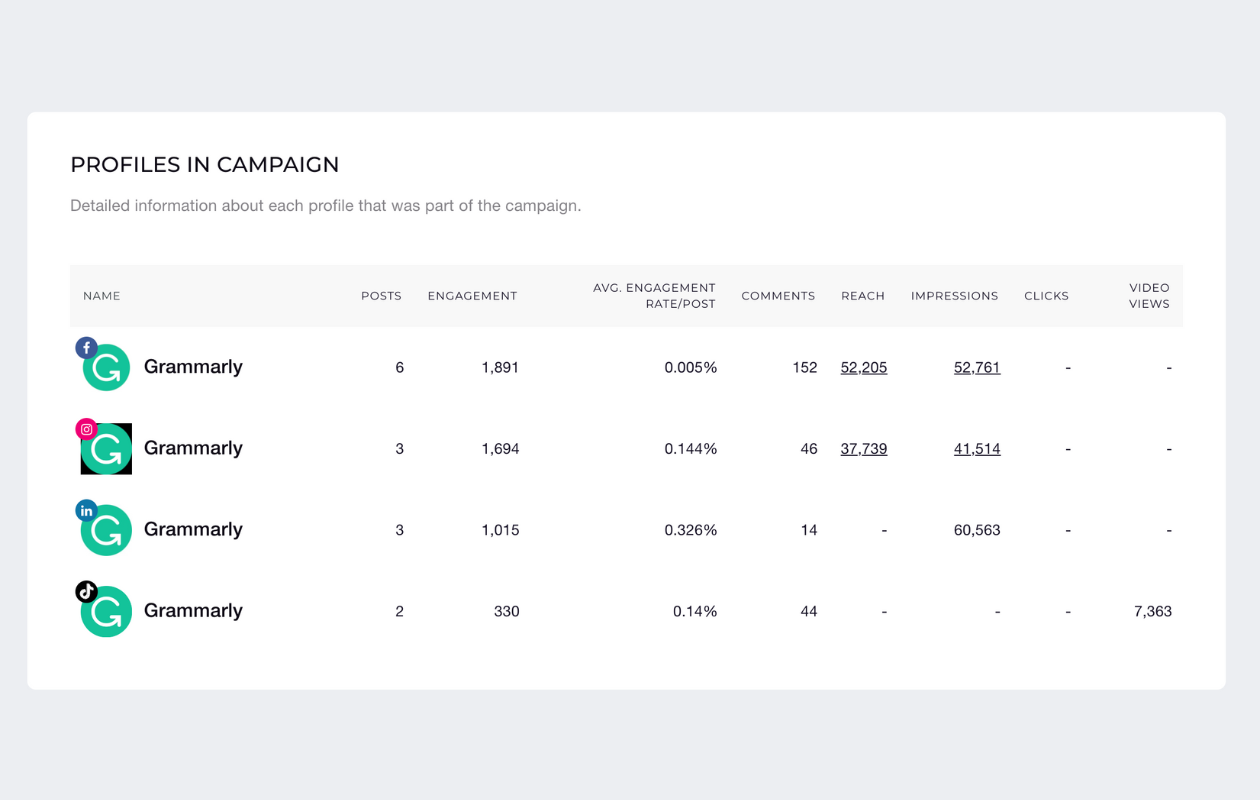This screenshot has height=800, width=1260.
Task: Select the Grammarly name in the Instagram row
Action: (193, 448)
